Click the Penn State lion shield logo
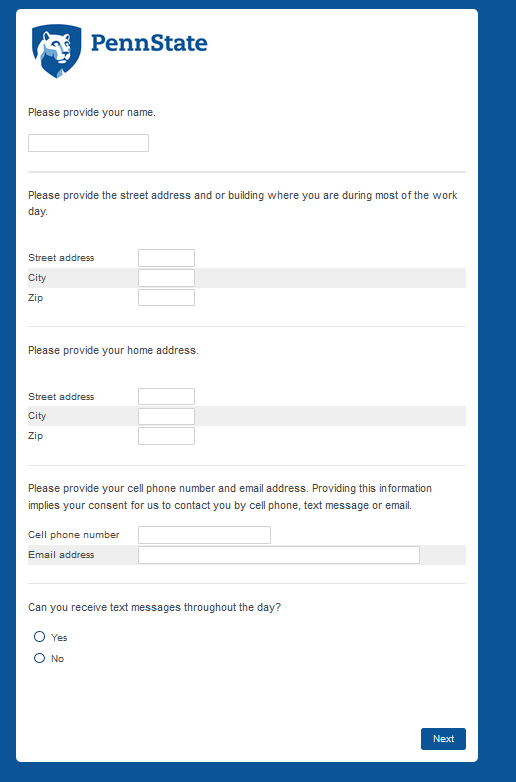The width and height of the screenshot is (516, 782). pos(56,51)
